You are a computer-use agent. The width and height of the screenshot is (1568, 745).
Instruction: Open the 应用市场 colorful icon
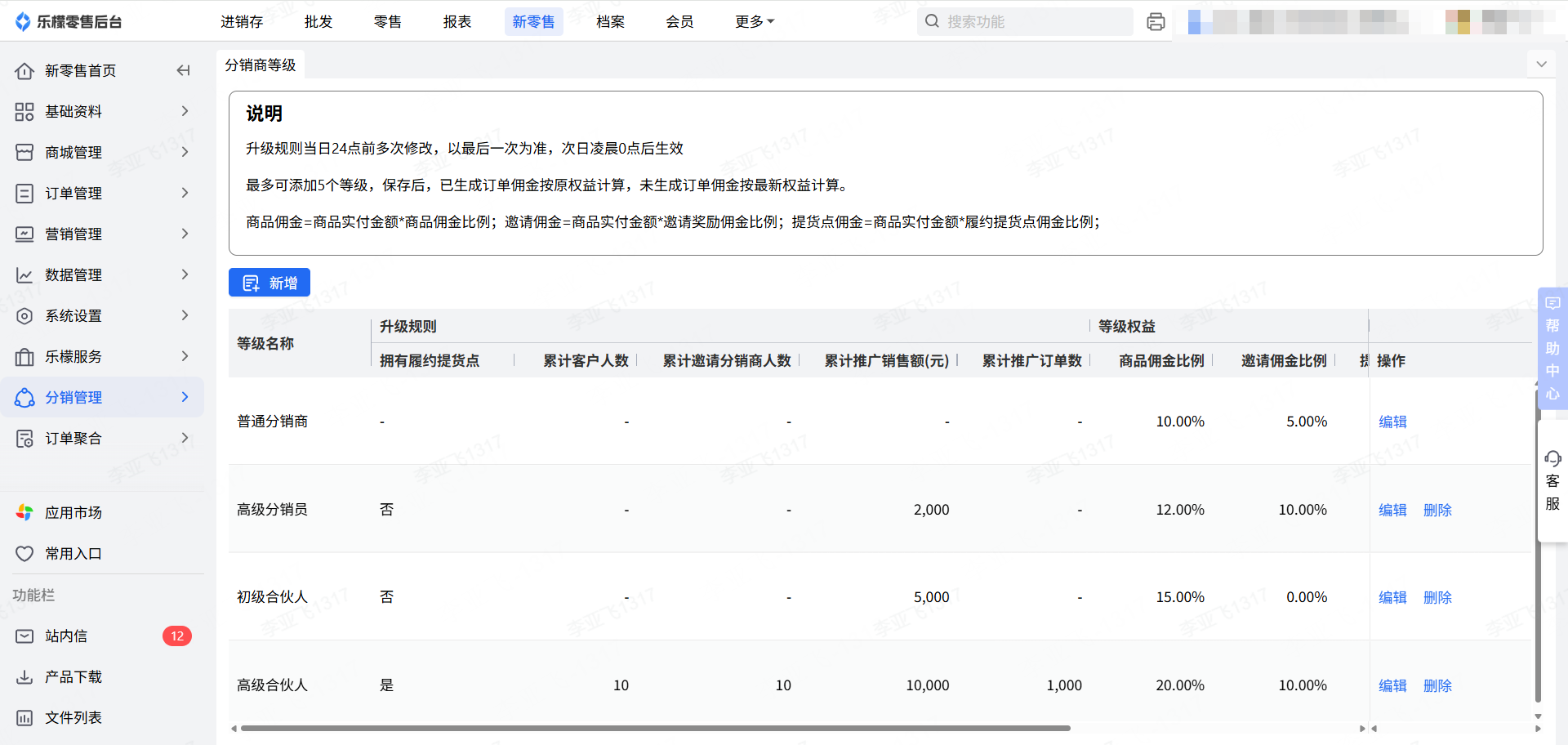[24, 513]
